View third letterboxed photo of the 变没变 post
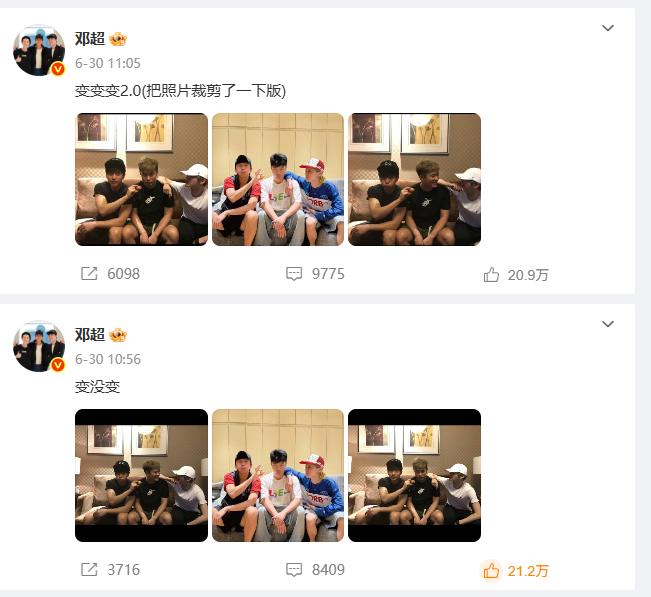Image resolution: width=651 pixels, height=597 pixels. coord(414,475)
